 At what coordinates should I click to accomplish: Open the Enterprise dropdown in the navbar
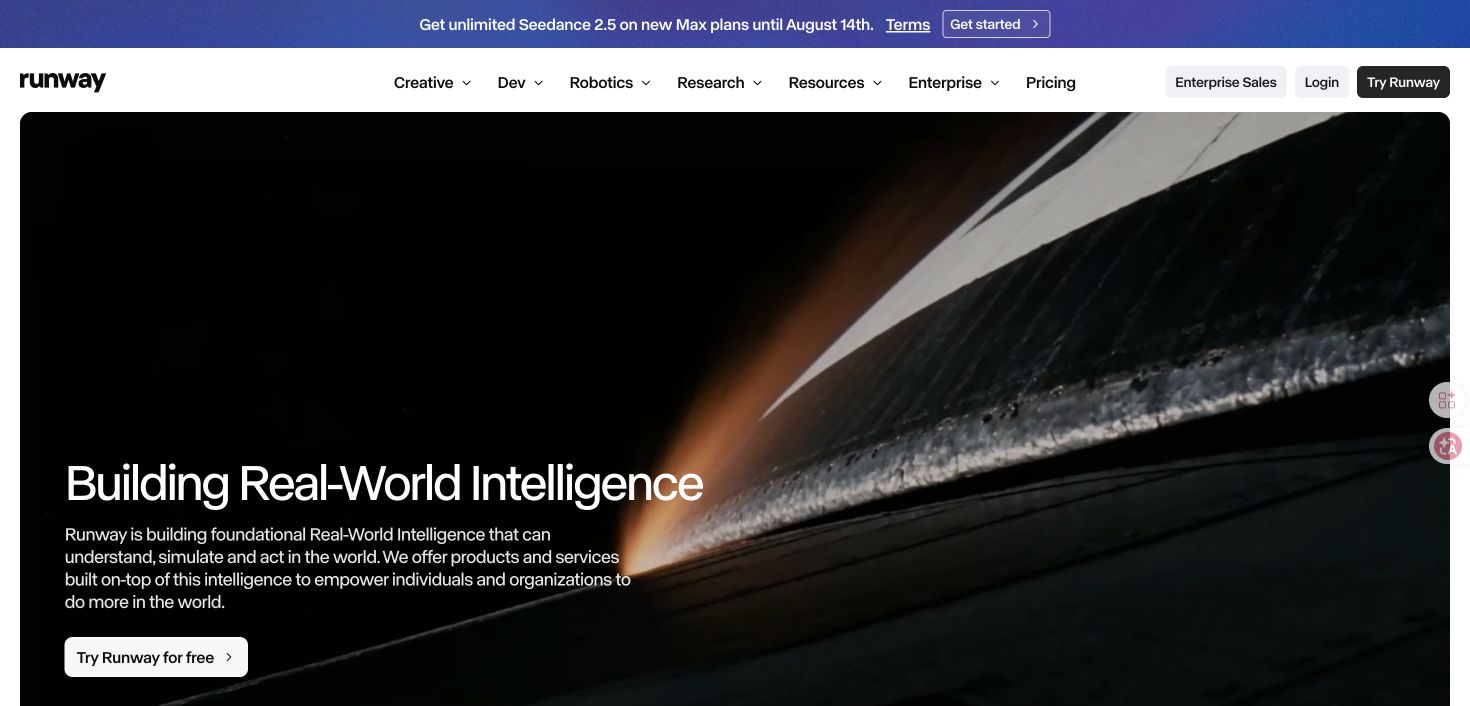point(954,83)
